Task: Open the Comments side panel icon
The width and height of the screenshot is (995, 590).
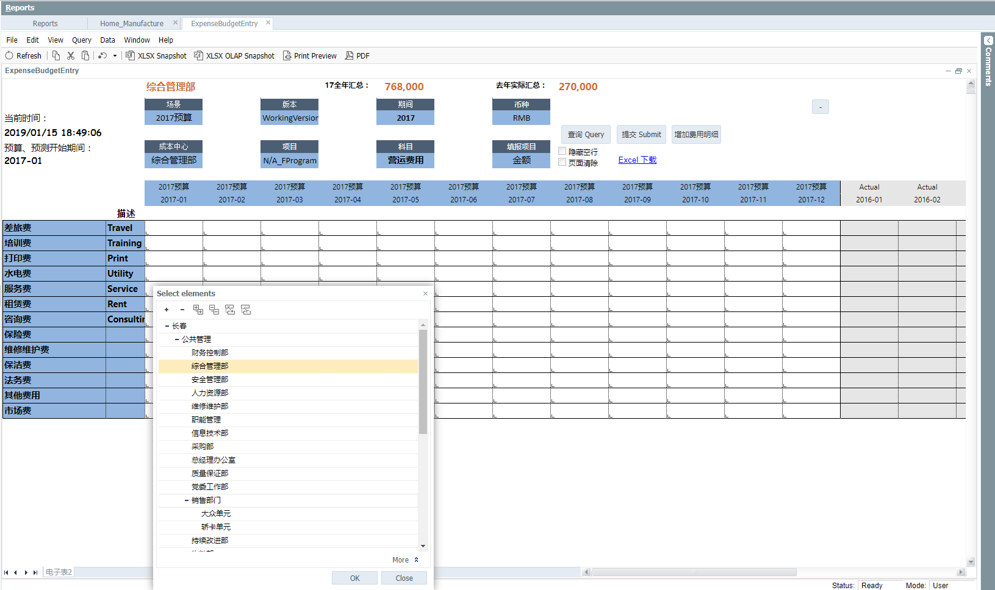Action: (988, 41)
